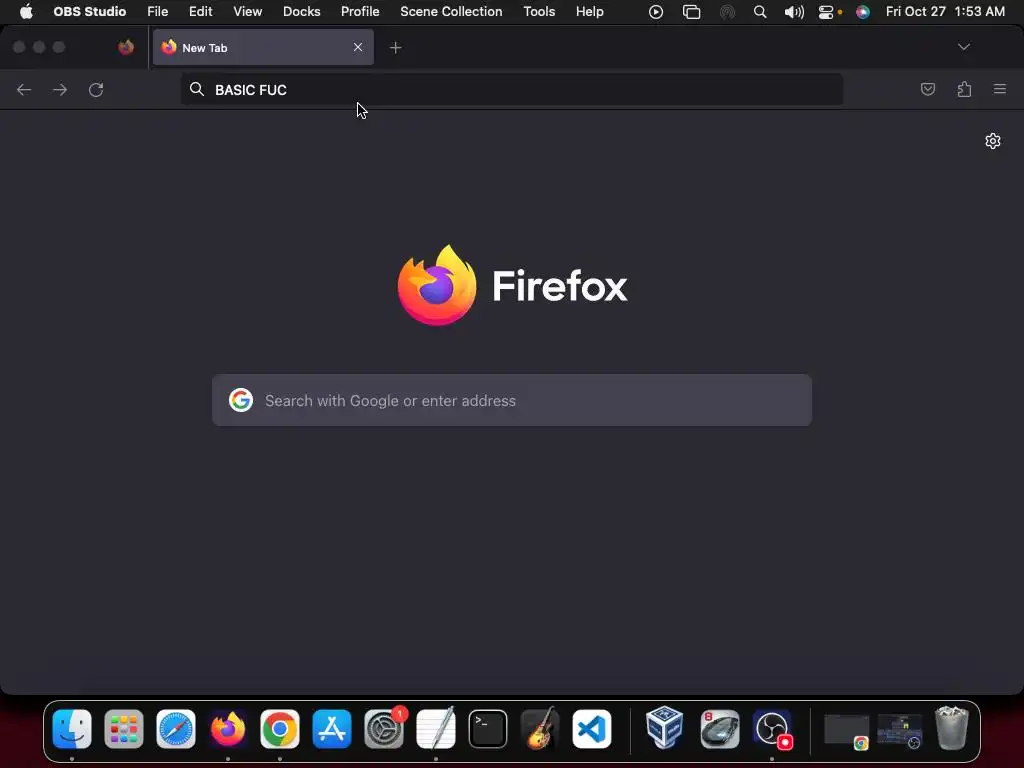The height and width of the screenshot is (768, 1024).
Task: Open the OBS Studio menu
Action: (89, 12)
